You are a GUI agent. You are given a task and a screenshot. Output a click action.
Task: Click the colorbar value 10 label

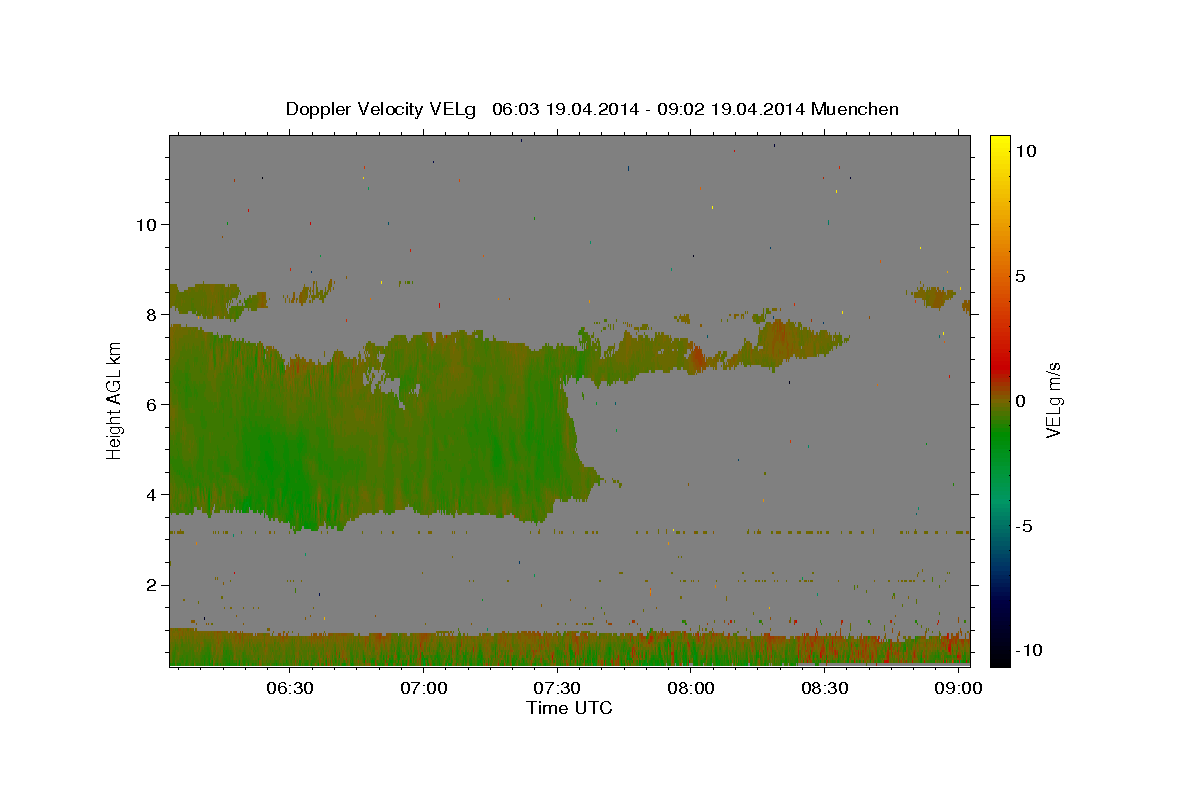pos(1025,151)
